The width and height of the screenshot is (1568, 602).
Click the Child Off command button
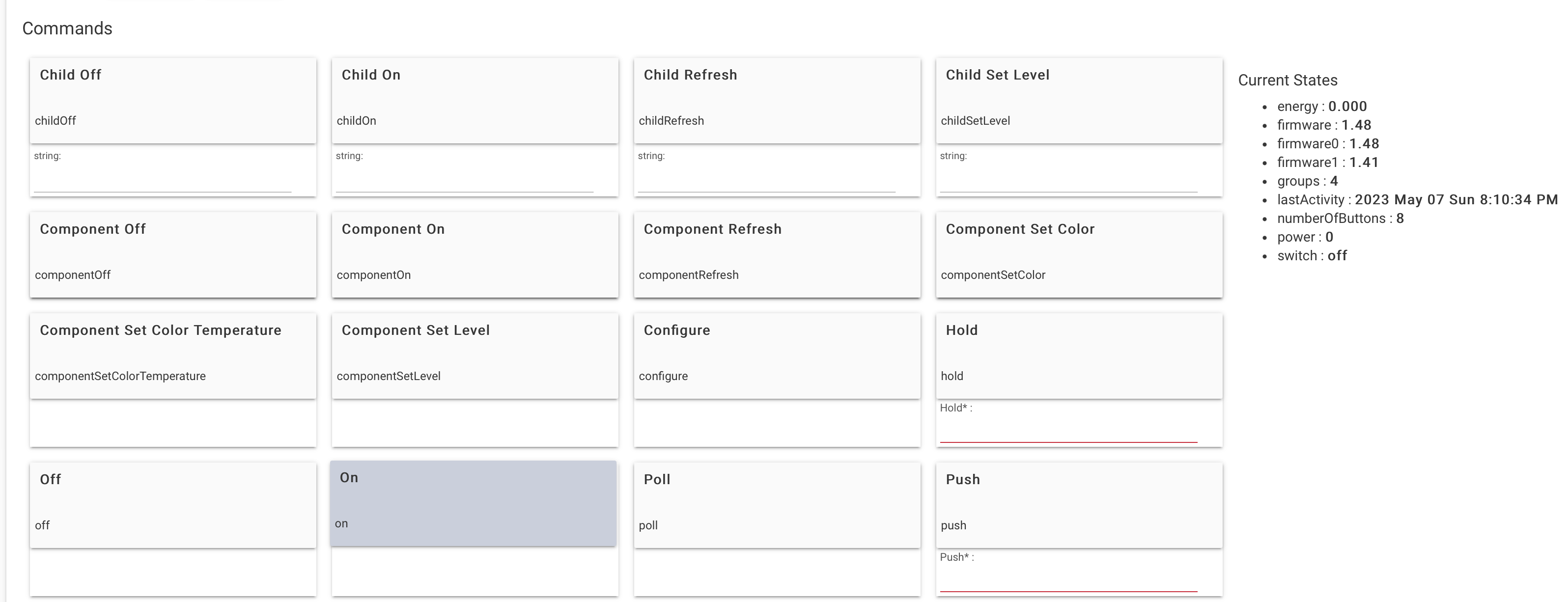[x=173, y=101]
